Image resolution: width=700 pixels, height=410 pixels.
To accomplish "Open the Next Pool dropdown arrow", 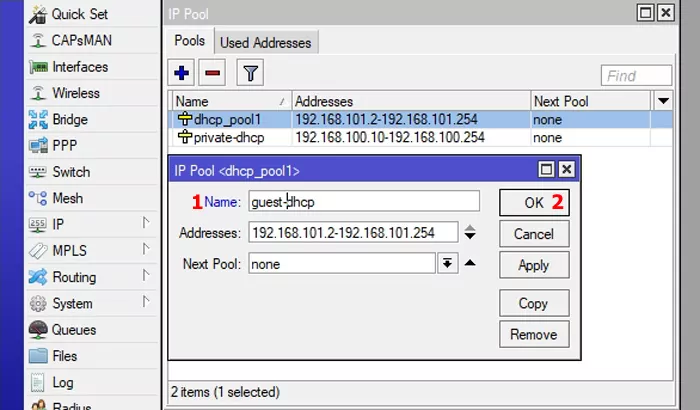I will point(447,264).
